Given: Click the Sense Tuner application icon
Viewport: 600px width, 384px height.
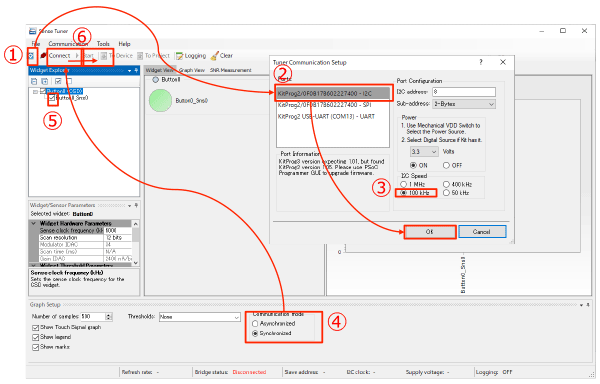Looking at the screenshot, I should coord(33,31).
